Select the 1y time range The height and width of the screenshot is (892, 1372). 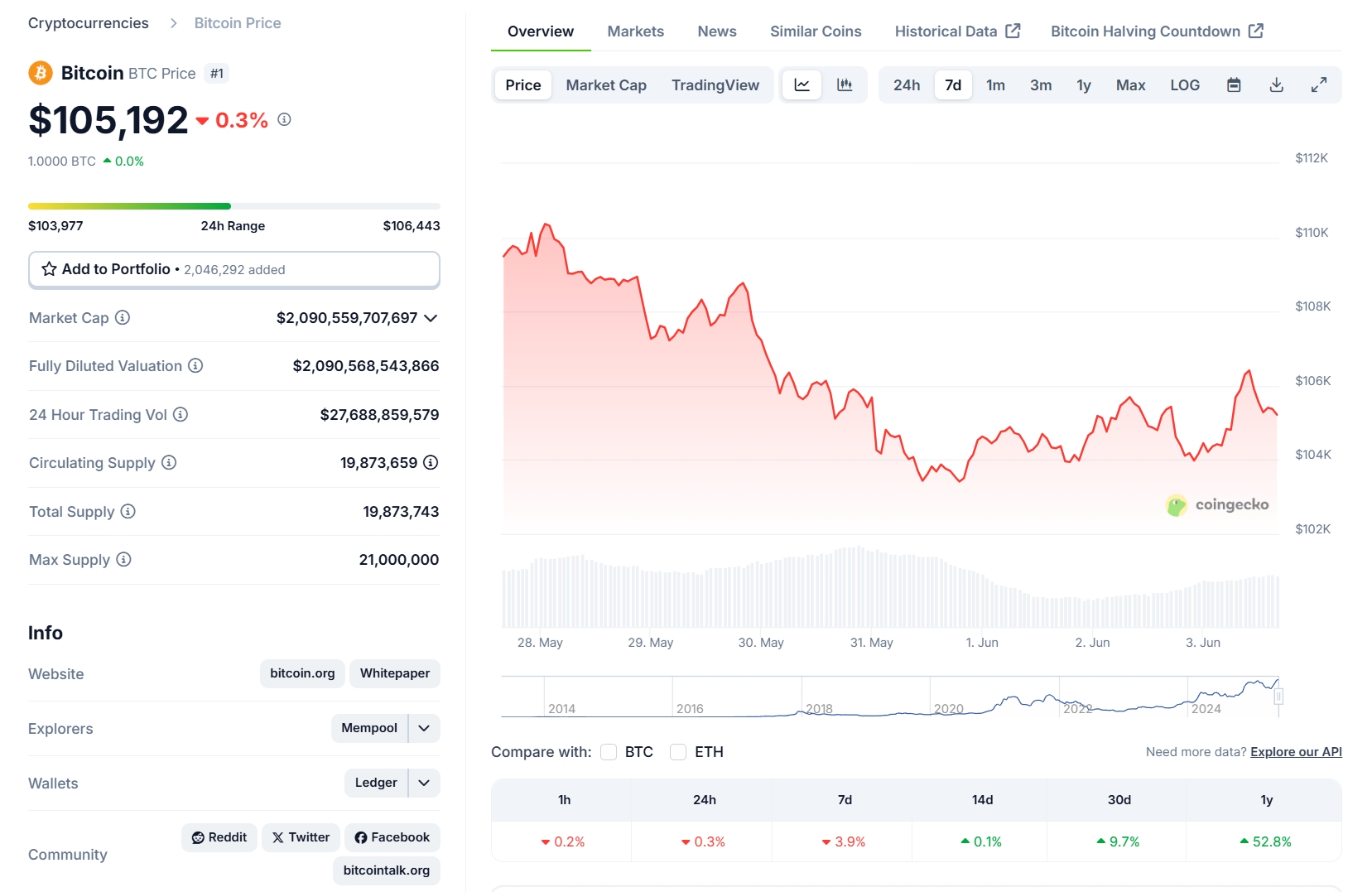tap(1084, 84)
